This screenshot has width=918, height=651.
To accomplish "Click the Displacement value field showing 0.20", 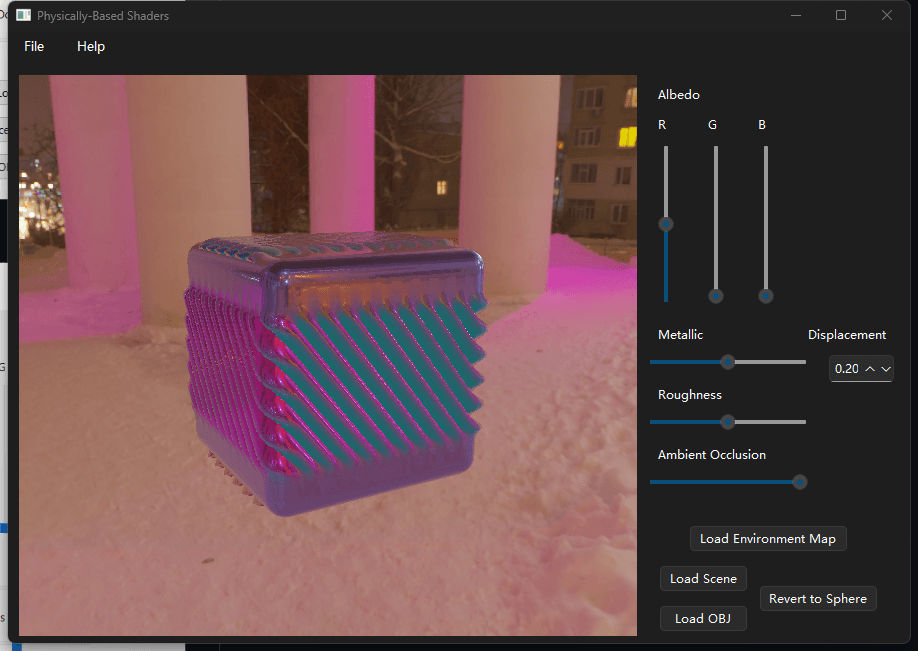I will click(x=847, y=369).
